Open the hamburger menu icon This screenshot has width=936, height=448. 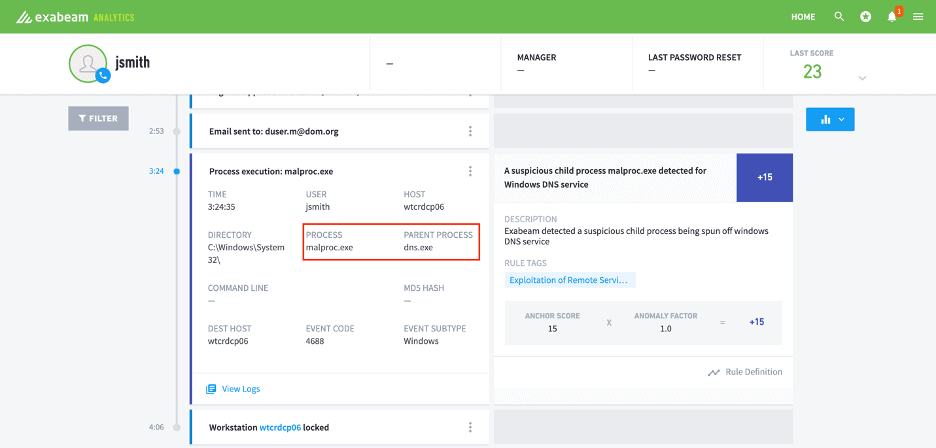(x=918, y=17)
